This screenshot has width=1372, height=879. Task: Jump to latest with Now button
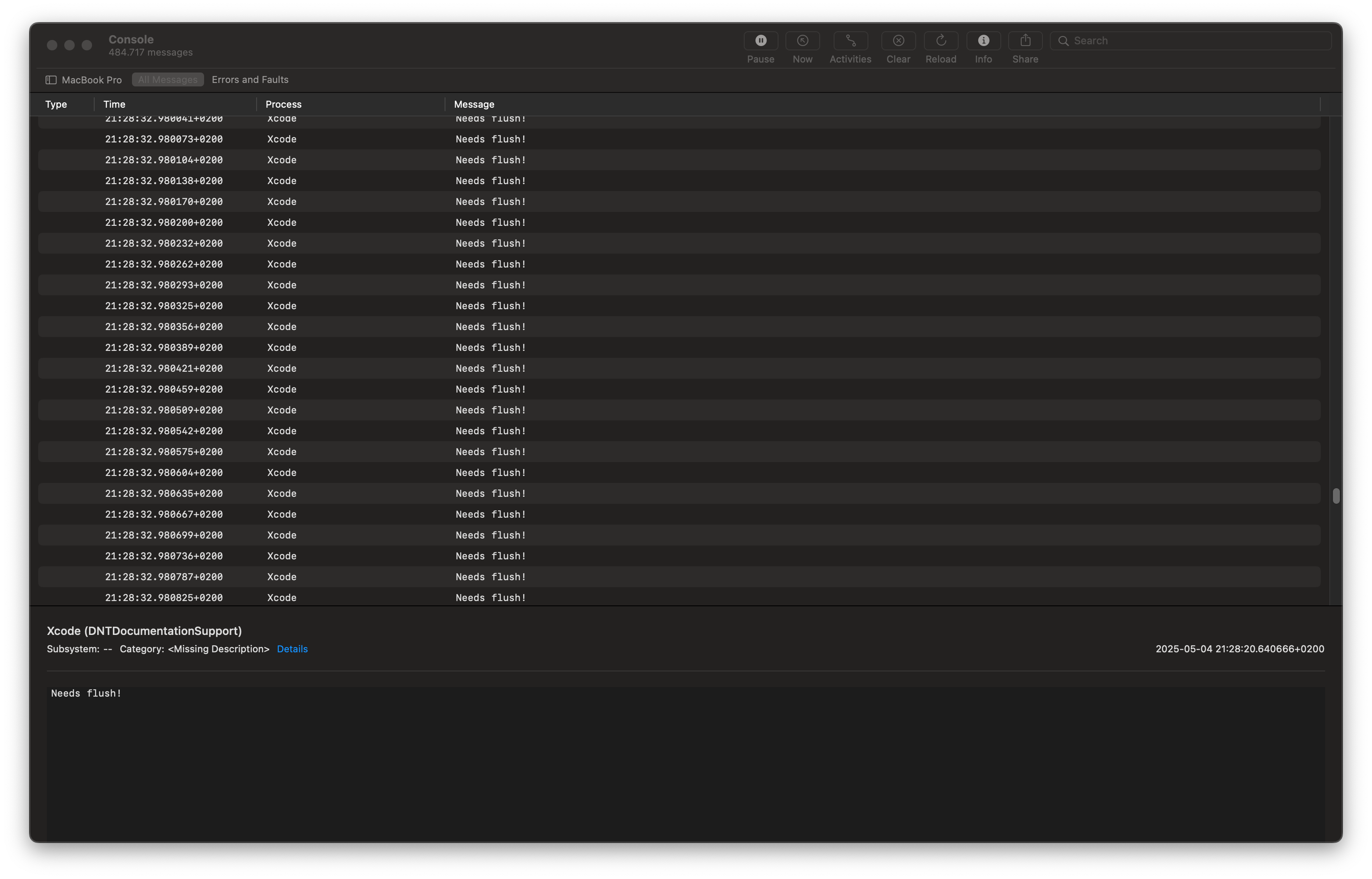pos(802,41)
